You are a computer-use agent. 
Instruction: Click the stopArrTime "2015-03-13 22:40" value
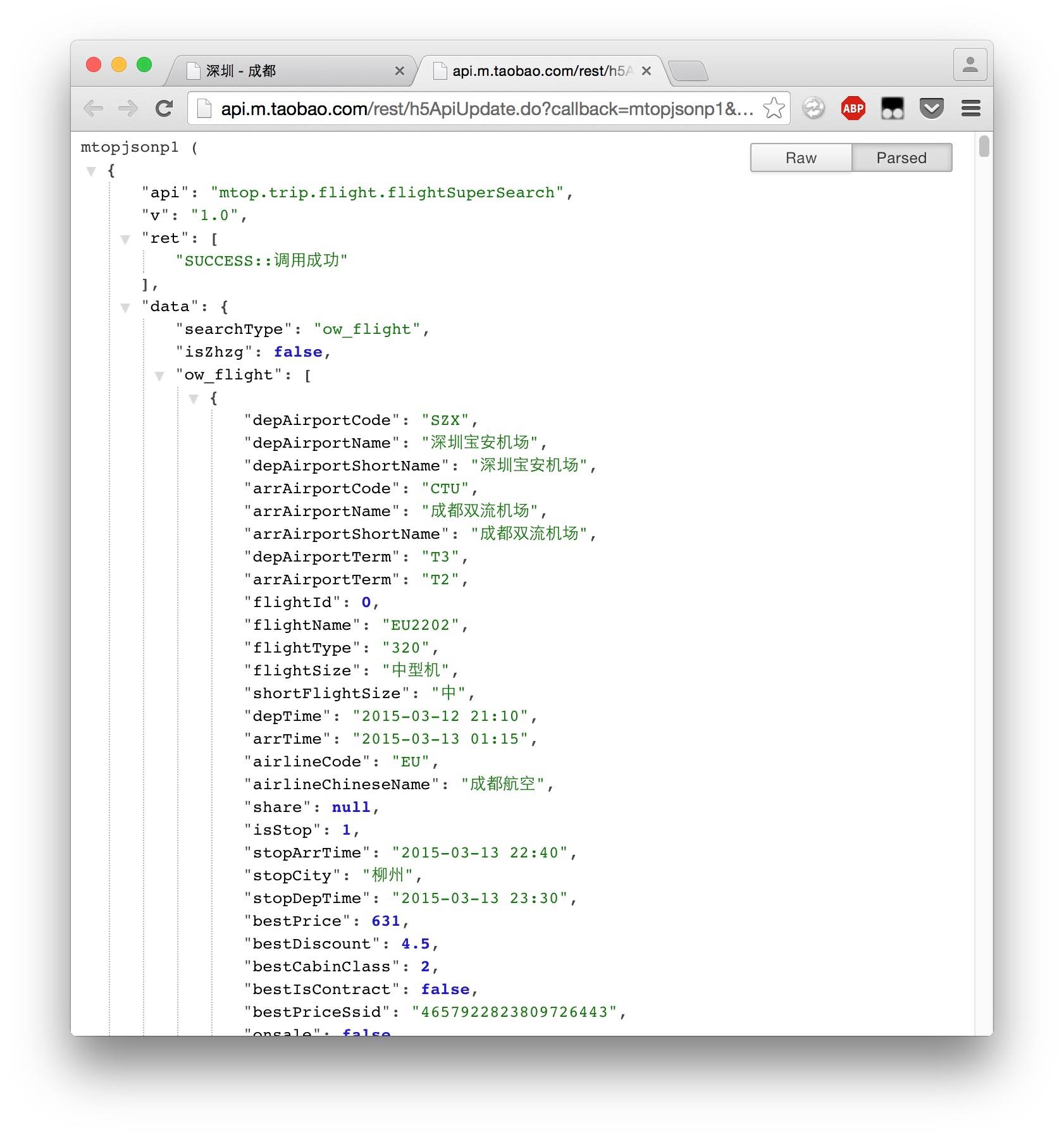480,853
